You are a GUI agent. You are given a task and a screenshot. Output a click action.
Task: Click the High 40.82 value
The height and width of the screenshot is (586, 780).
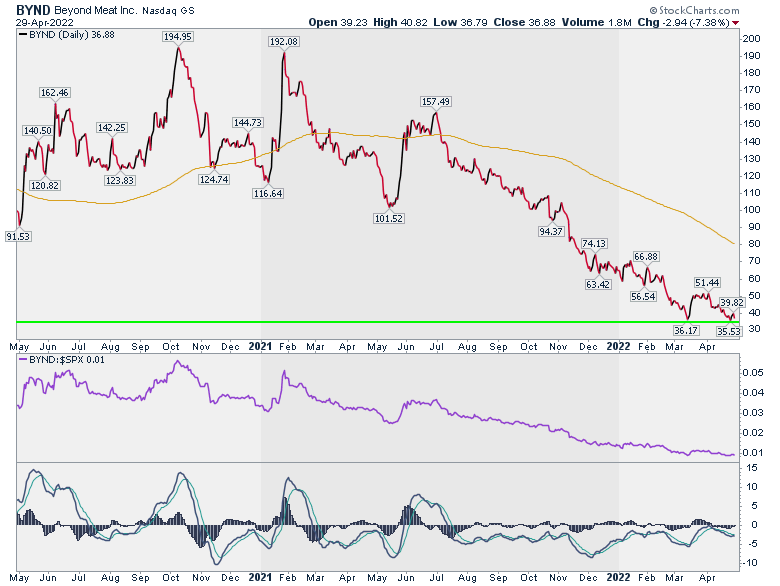(400, 22)
